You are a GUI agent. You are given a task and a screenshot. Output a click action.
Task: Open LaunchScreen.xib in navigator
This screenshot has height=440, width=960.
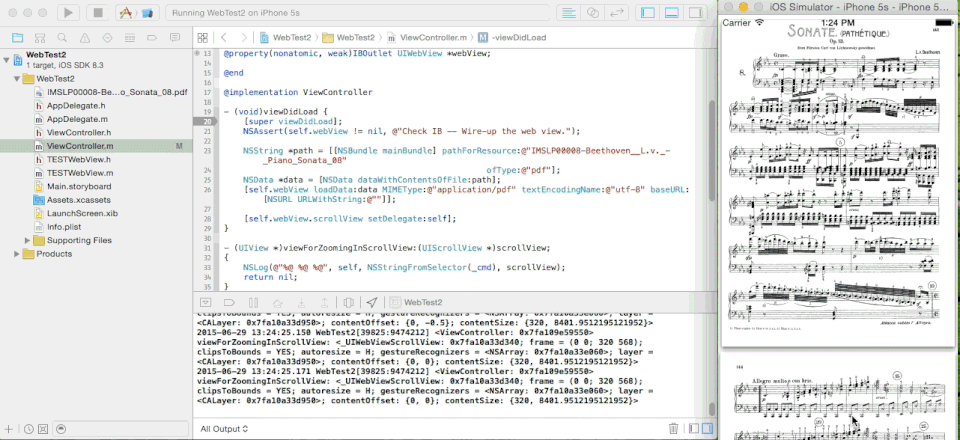pyautogui.click(x=75, y=214)
